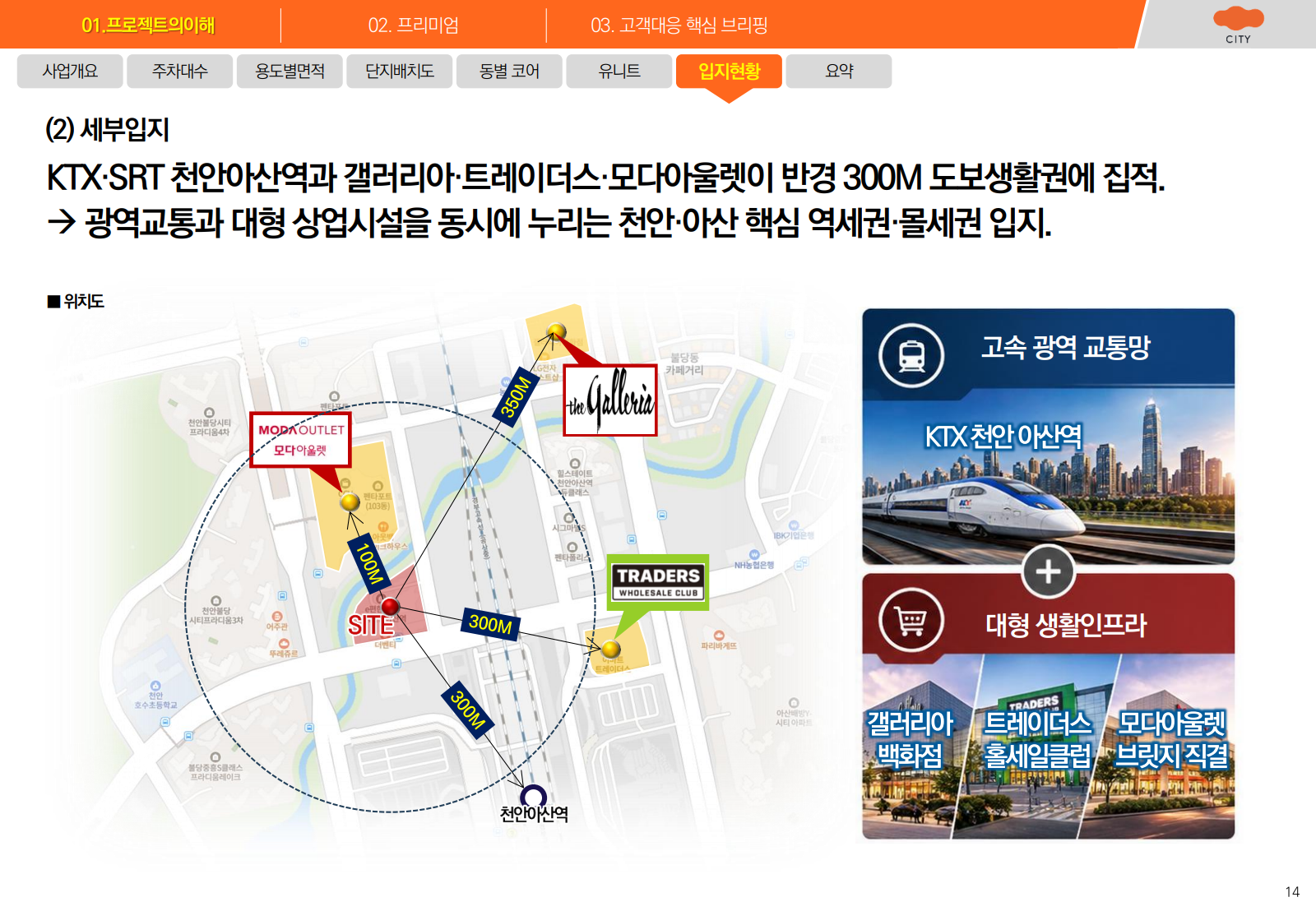Click the 100M distance label

368,564
